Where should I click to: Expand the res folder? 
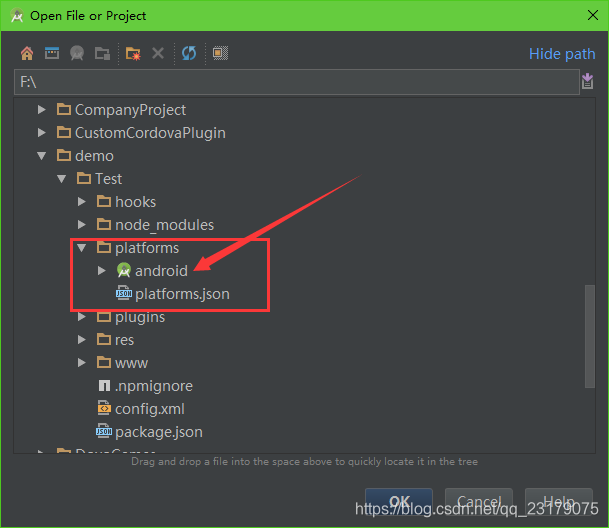tap(82, 340)
